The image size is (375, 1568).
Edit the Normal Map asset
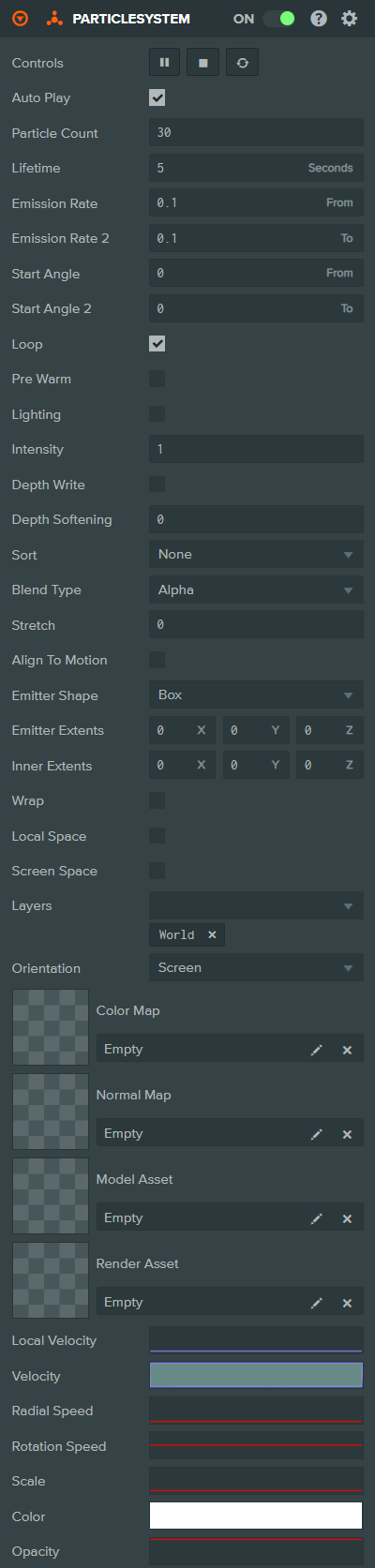coord(317,1134)
